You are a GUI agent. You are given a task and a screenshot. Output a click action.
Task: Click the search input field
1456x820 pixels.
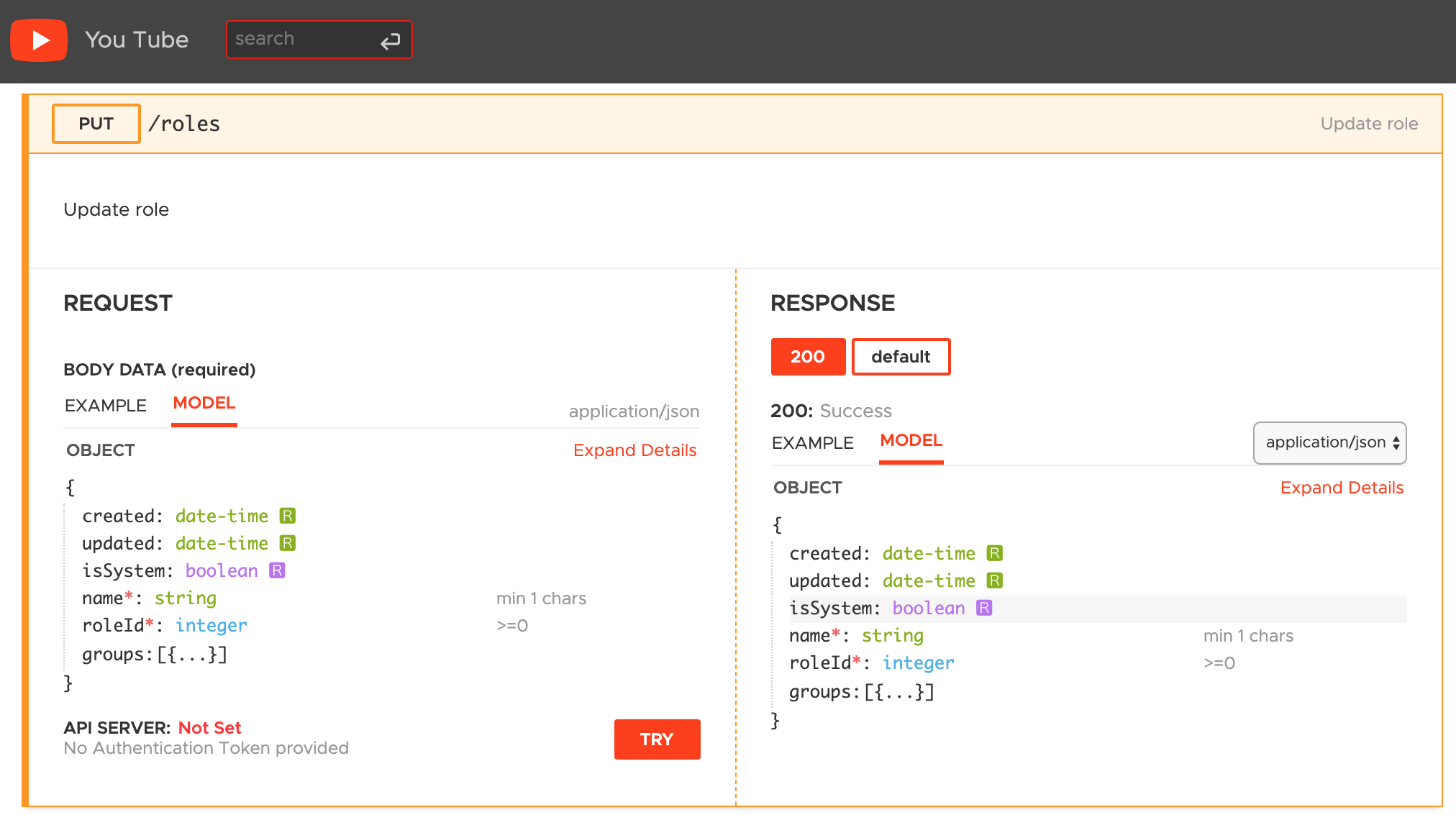[x=302, y=39]
